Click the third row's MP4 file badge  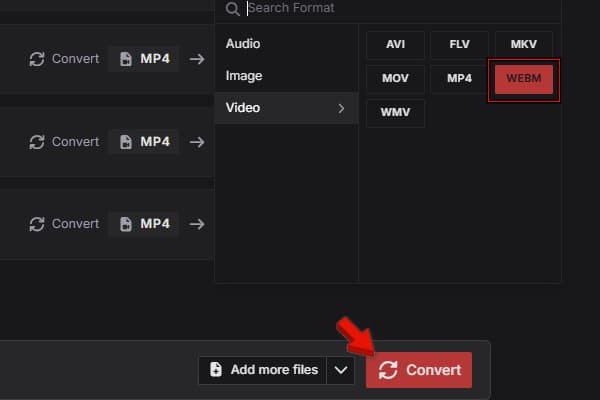pyautogui.click(x=144, y=224)
